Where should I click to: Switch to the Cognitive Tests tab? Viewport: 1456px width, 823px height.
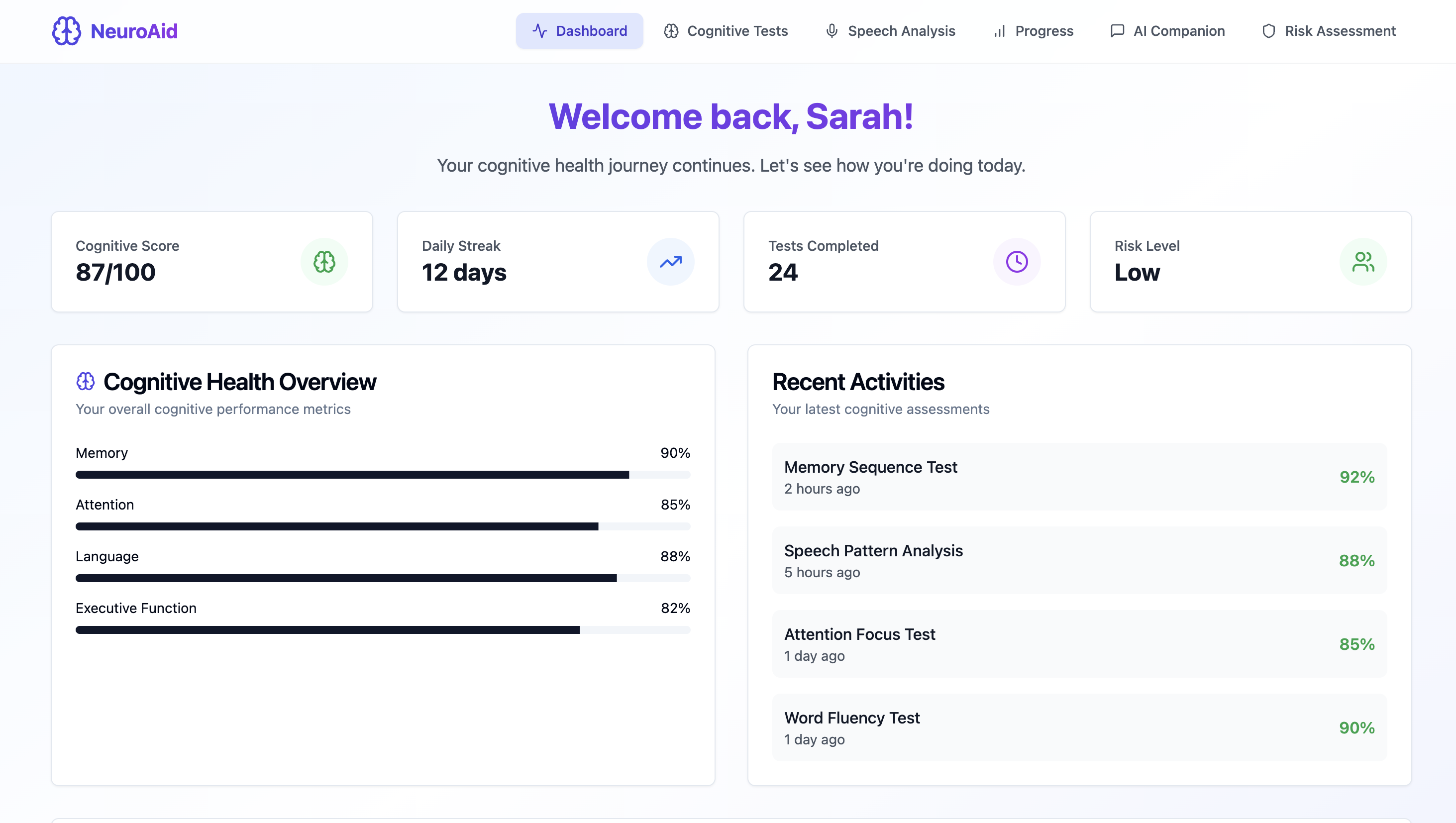(x=726, y=31)
